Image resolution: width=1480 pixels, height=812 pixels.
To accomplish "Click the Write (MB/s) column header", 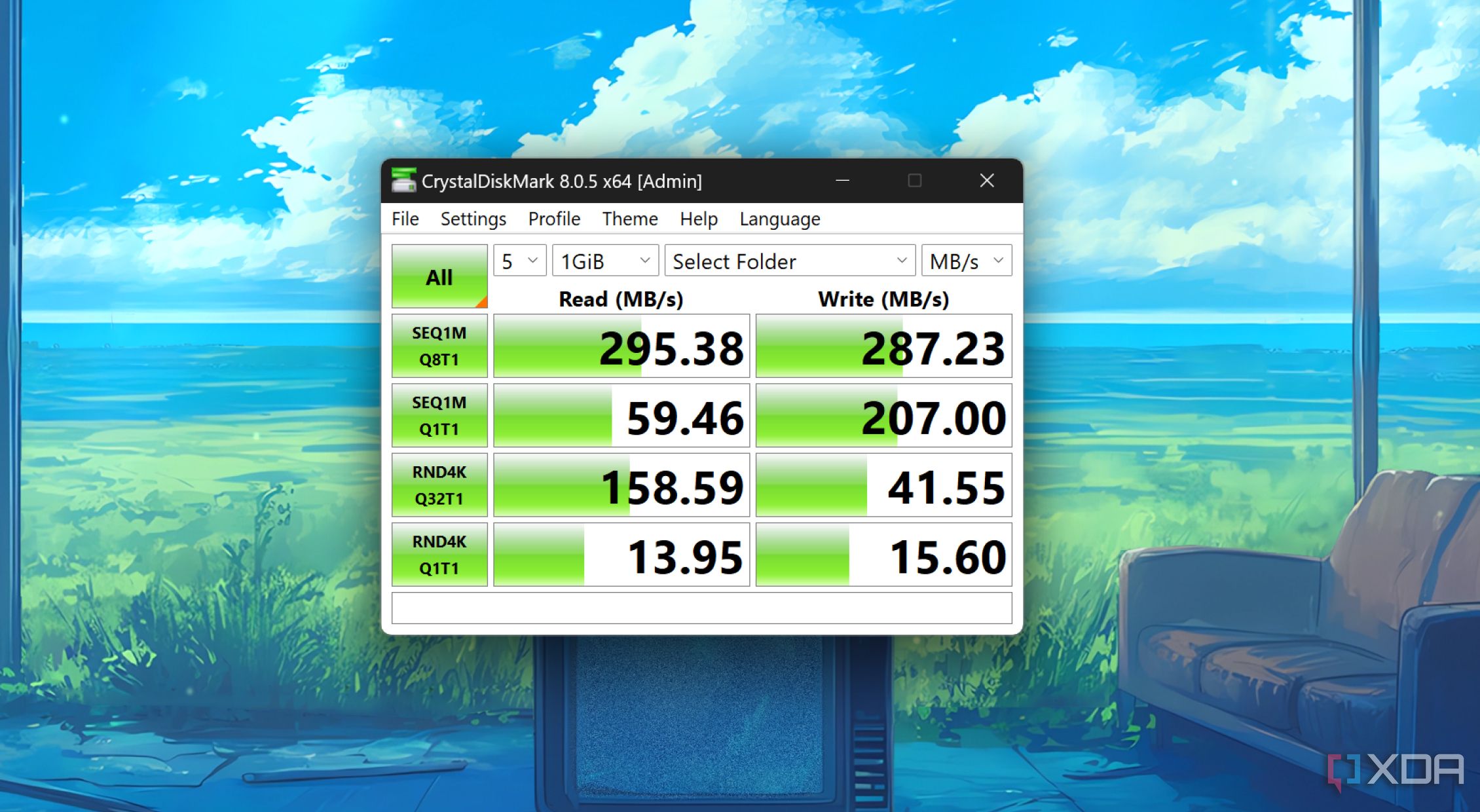I will tap(883, 299).
